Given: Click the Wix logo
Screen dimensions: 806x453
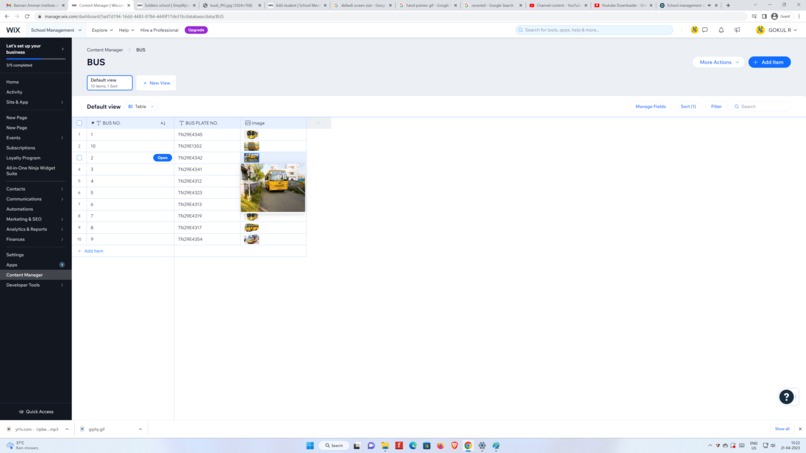Looking at the screenshot, I should click(13, 30).
